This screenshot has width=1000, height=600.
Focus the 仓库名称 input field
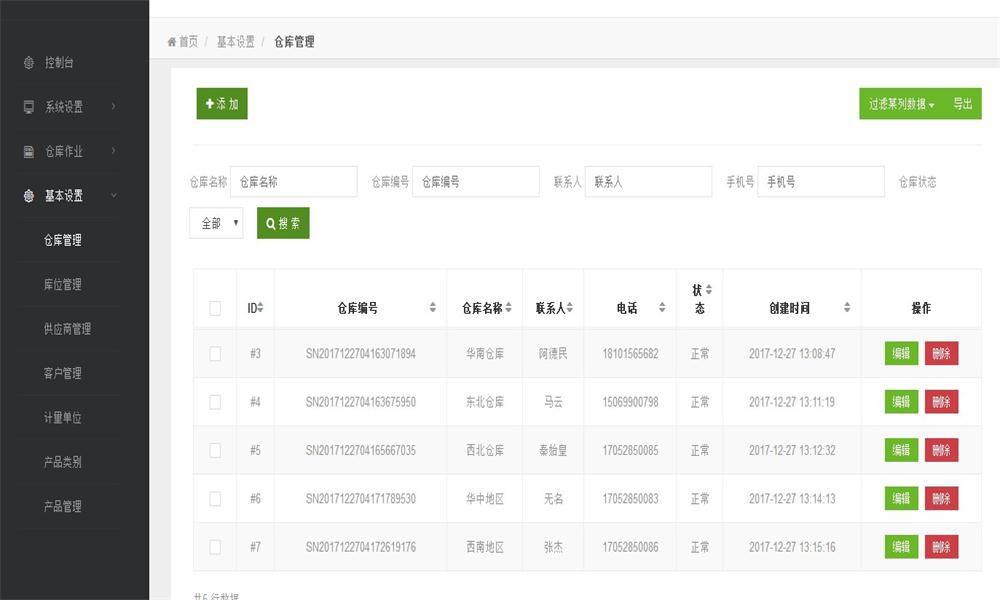(293, 182)
